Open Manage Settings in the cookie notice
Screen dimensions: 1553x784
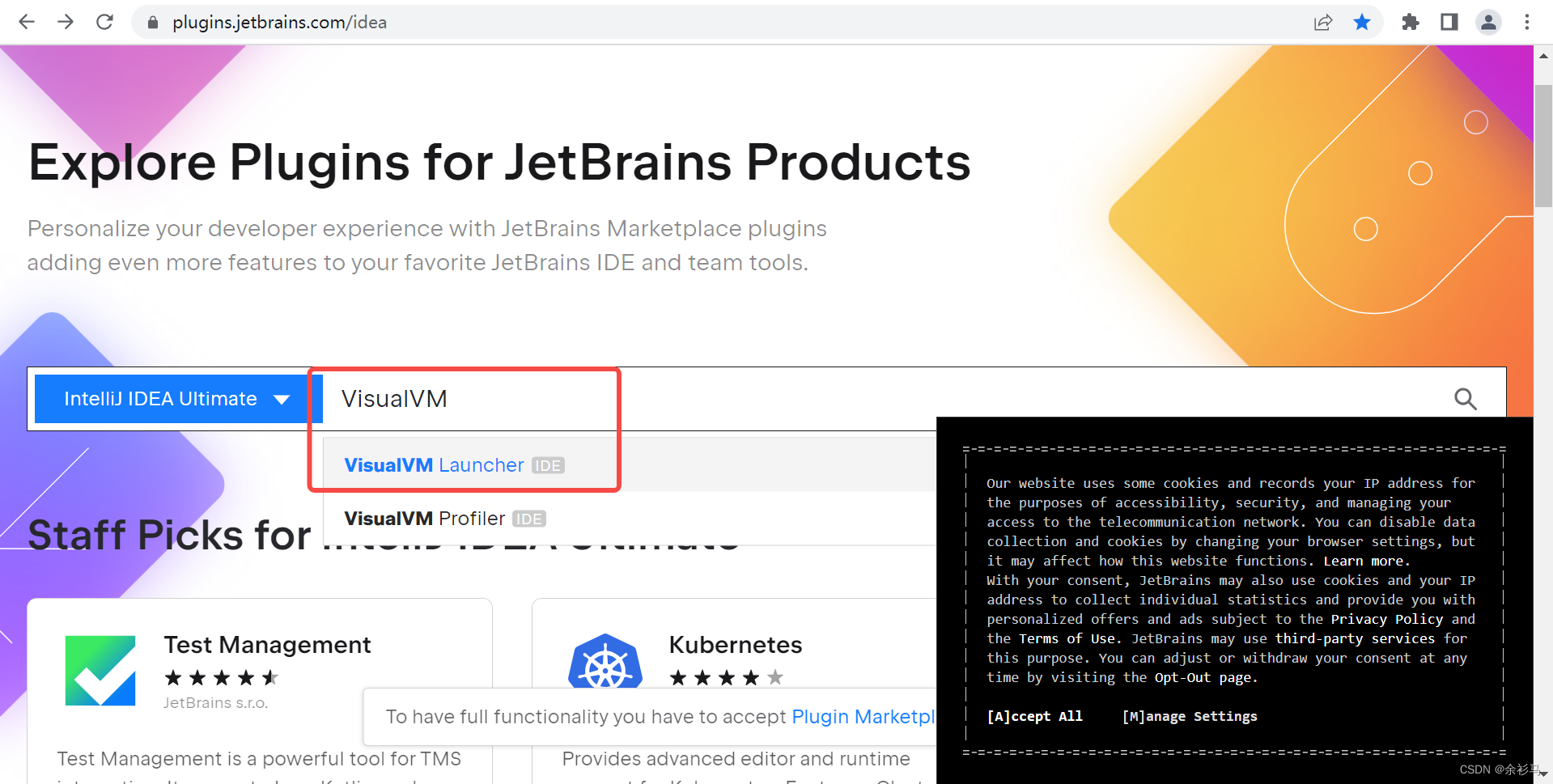coord(1189,716)
